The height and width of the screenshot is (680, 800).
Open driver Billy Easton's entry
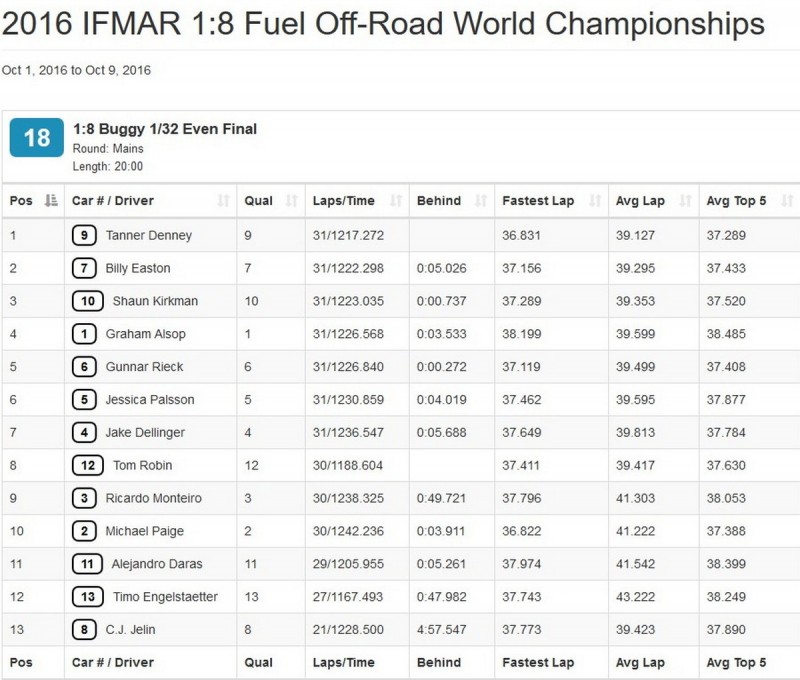tap(138, 268)
